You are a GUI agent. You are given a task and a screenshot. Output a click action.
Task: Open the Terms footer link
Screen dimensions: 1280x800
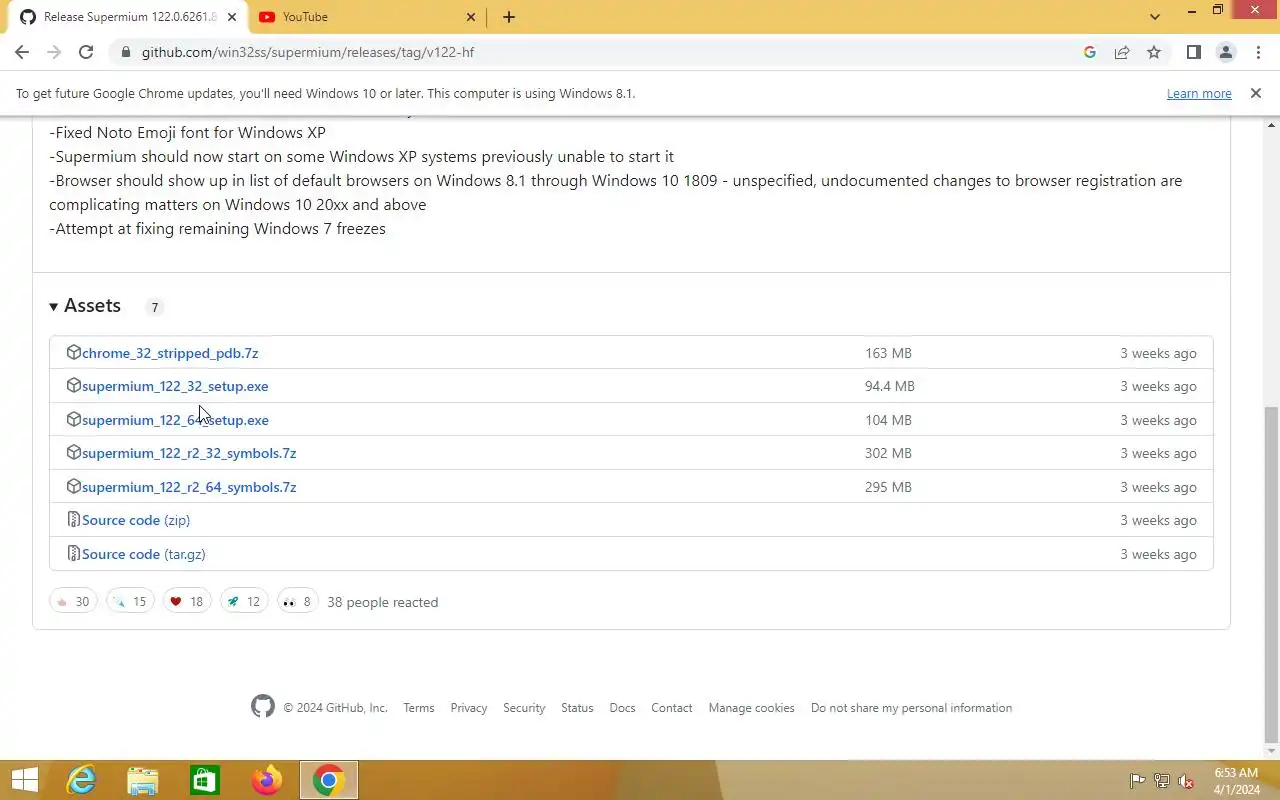tap(419, 708)
